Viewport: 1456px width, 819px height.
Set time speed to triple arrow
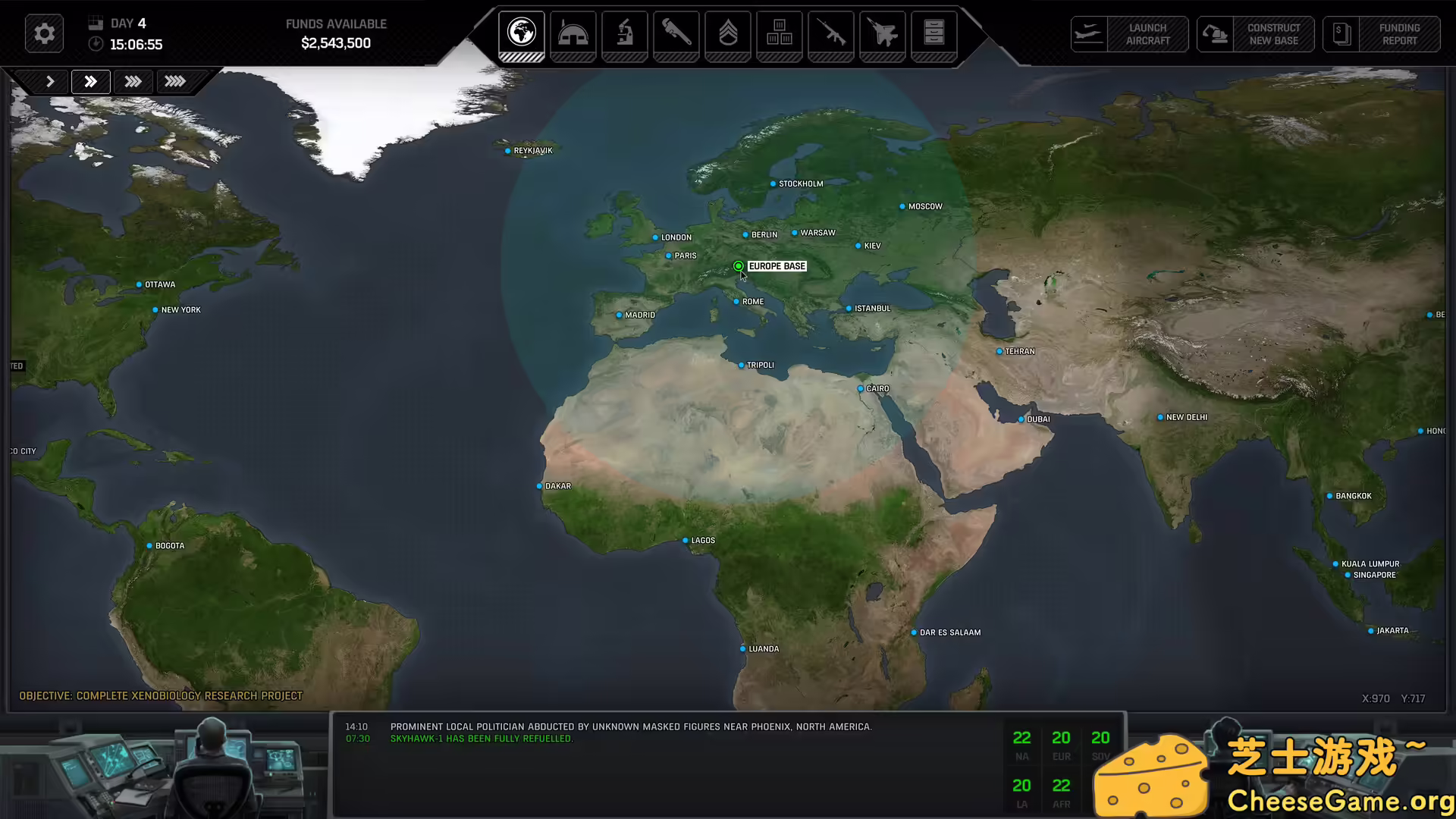(133, 81)
